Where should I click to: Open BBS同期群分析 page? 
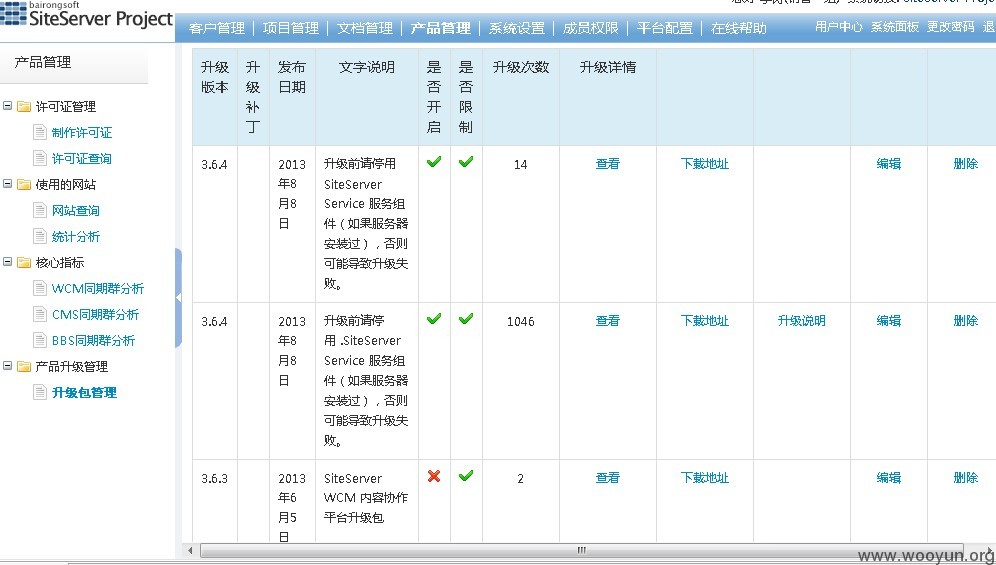click(93, 341)
